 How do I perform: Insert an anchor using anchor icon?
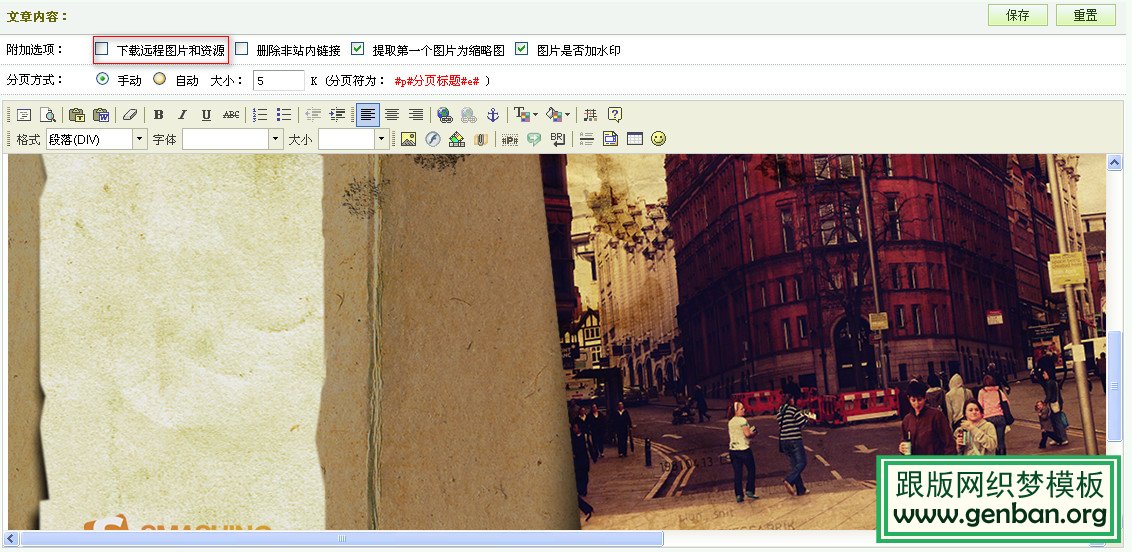[492, 115]
